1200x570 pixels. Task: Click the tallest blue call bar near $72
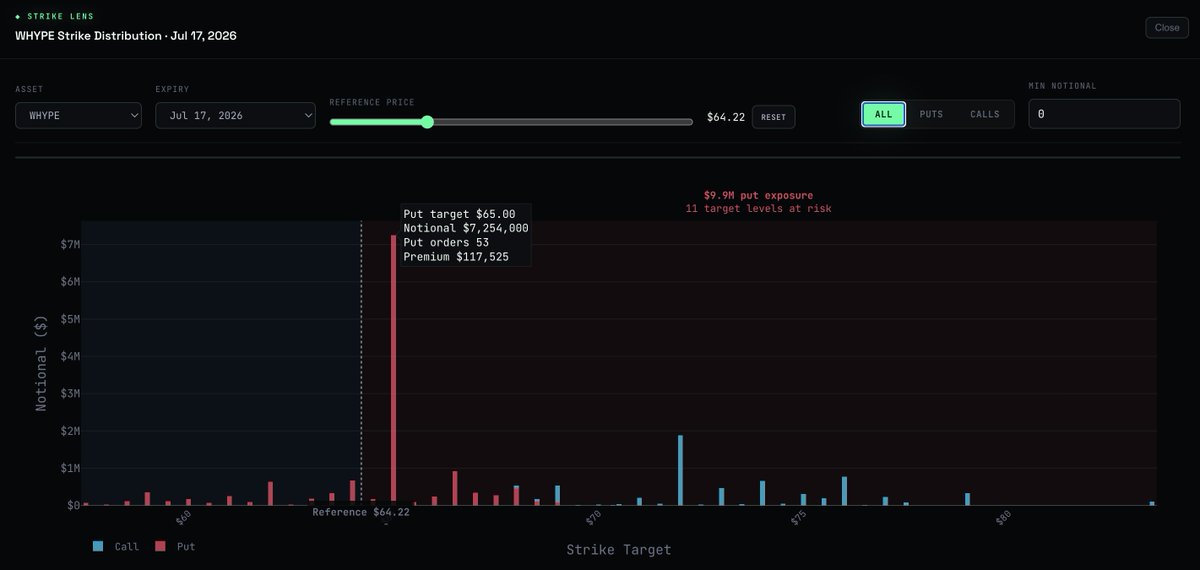pos(681,470)
